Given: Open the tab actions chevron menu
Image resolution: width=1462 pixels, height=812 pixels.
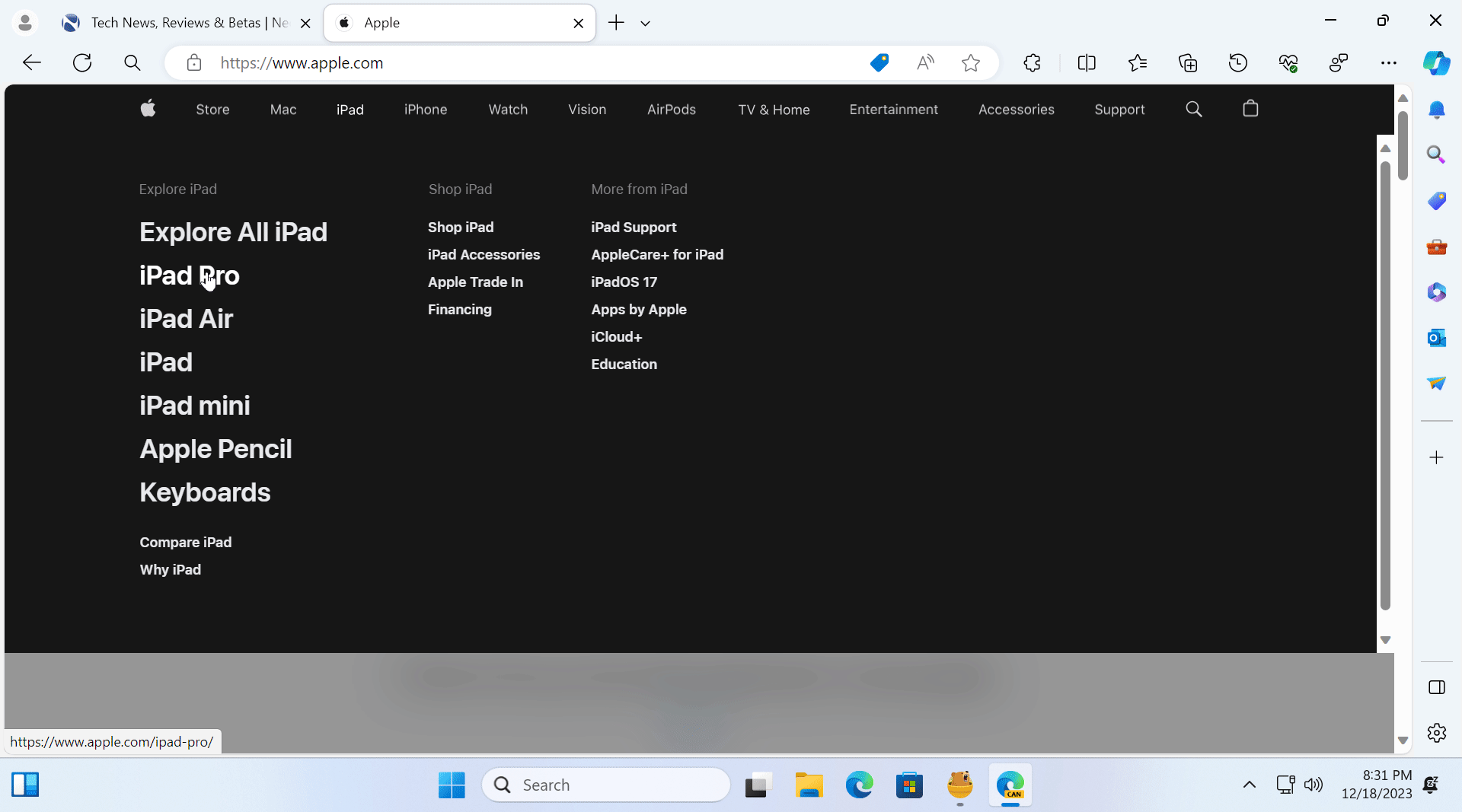Looking at the screenshot, I should point(645,23).
